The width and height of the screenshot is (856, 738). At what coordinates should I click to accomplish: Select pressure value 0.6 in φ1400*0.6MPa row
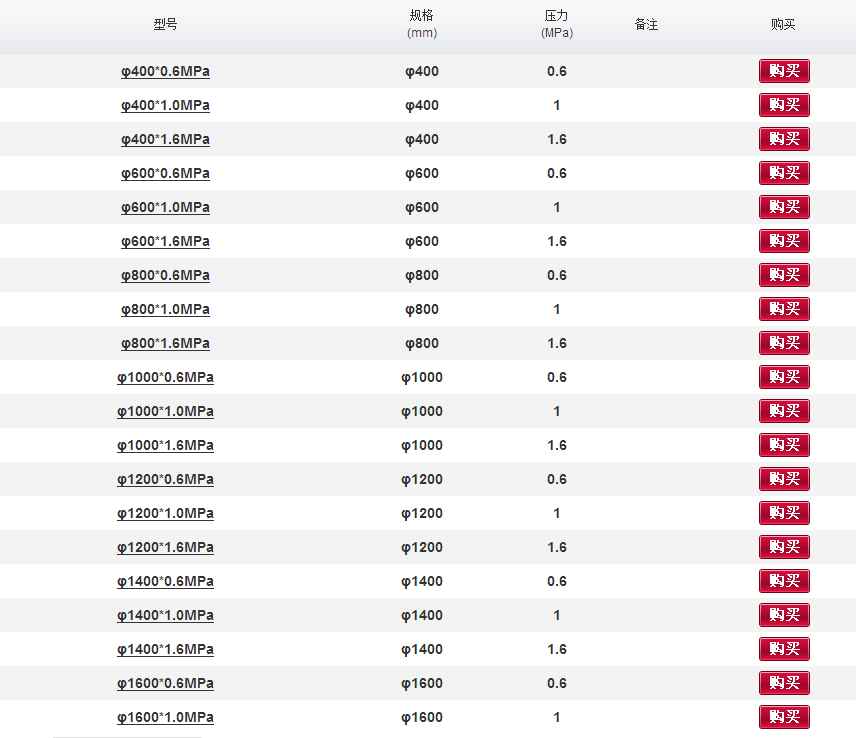tap(557, 581)
